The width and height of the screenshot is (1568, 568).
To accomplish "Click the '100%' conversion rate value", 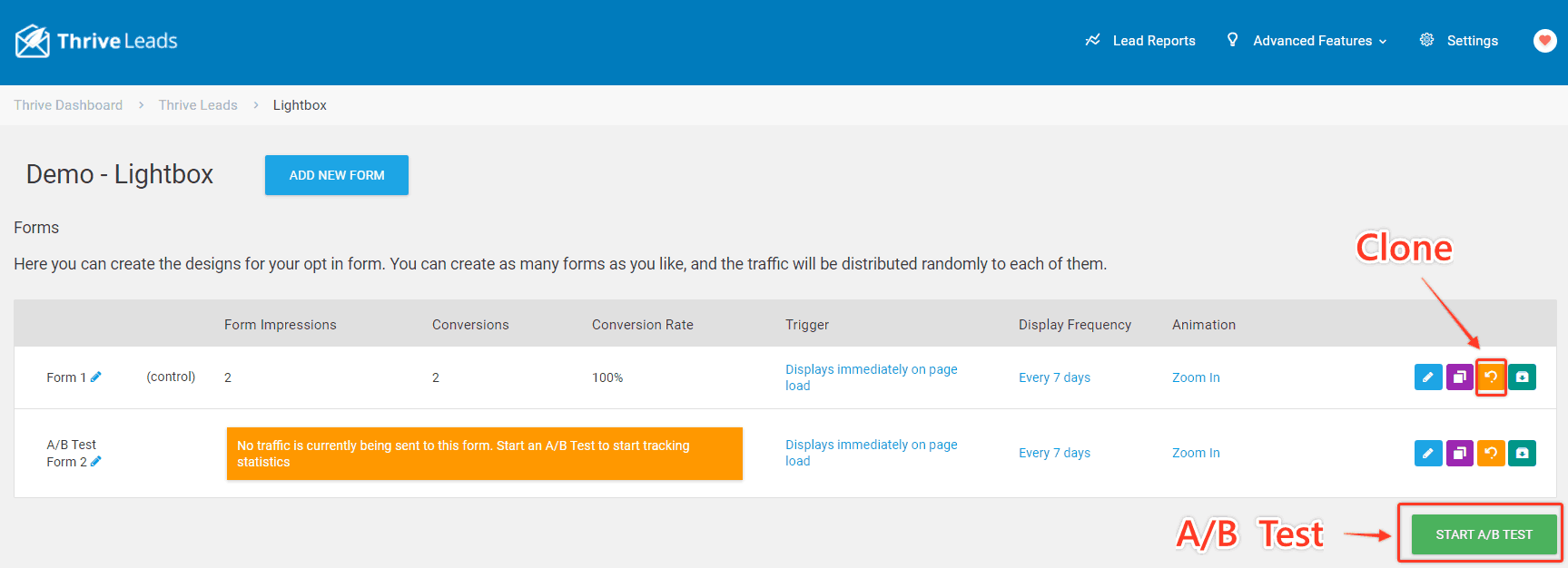I will click(x=607, y=377).
